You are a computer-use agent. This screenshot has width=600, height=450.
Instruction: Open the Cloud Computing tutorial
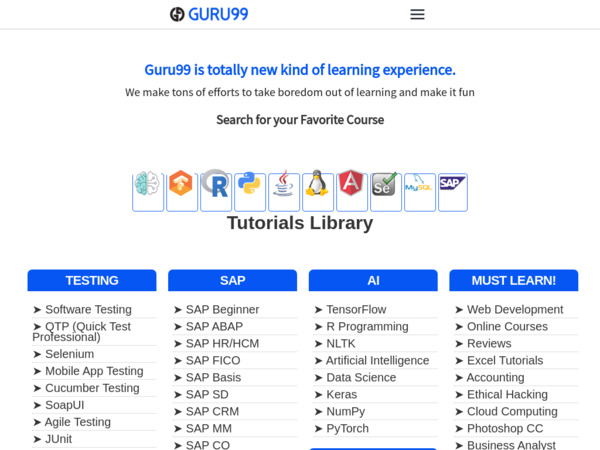(512, 411)
